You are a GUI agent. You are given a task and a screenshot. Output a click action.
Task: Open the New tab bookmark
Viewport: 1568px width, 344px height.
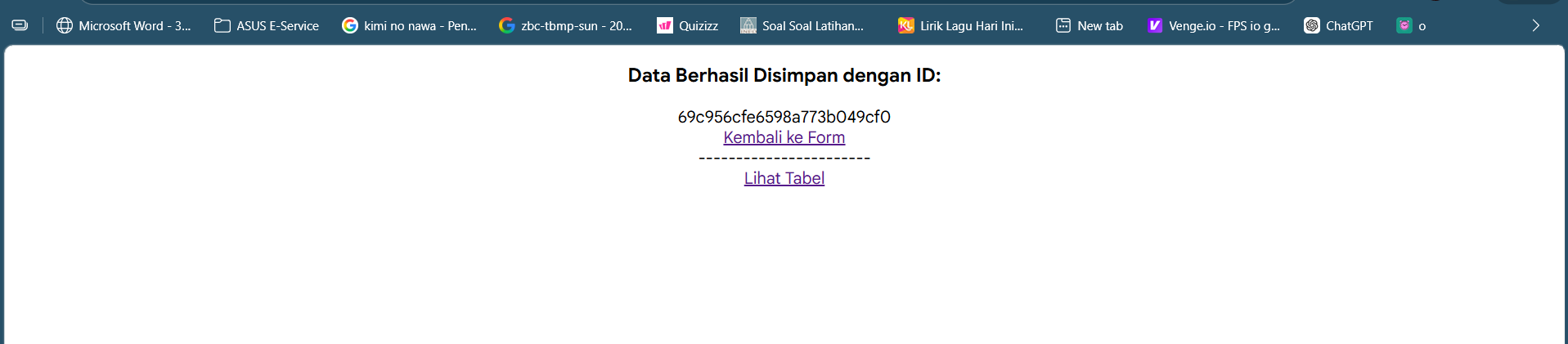pos(1089,25)
